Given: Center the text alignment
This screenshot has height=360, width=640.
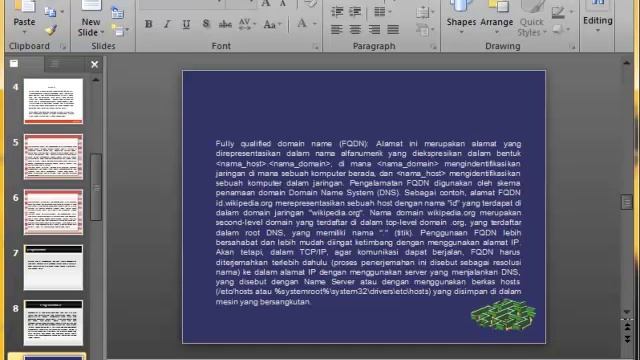Looking at the screenshot, I should tap(355, 29).
